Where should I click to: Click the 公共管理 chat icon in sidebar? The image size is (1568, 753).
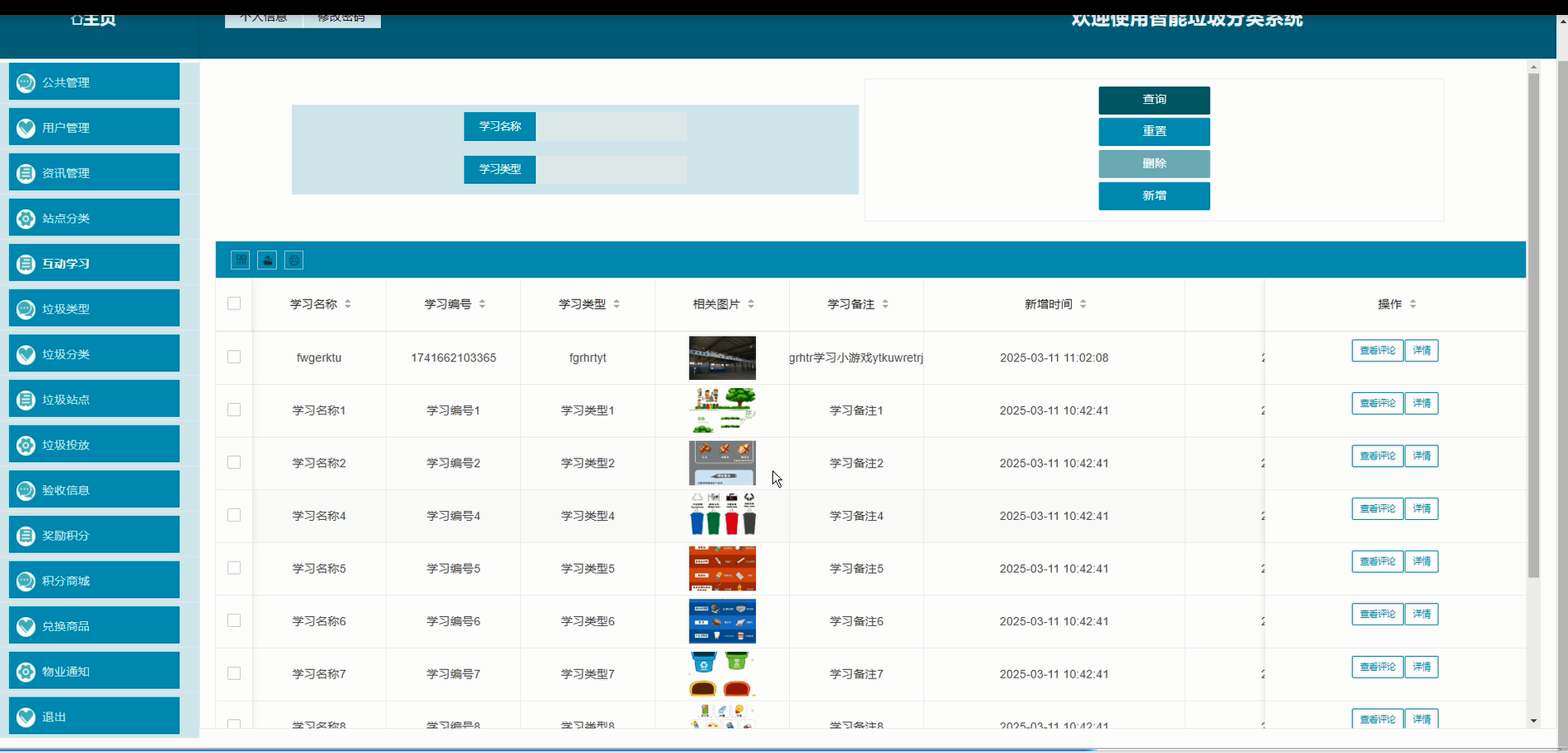tap(24, 82)
